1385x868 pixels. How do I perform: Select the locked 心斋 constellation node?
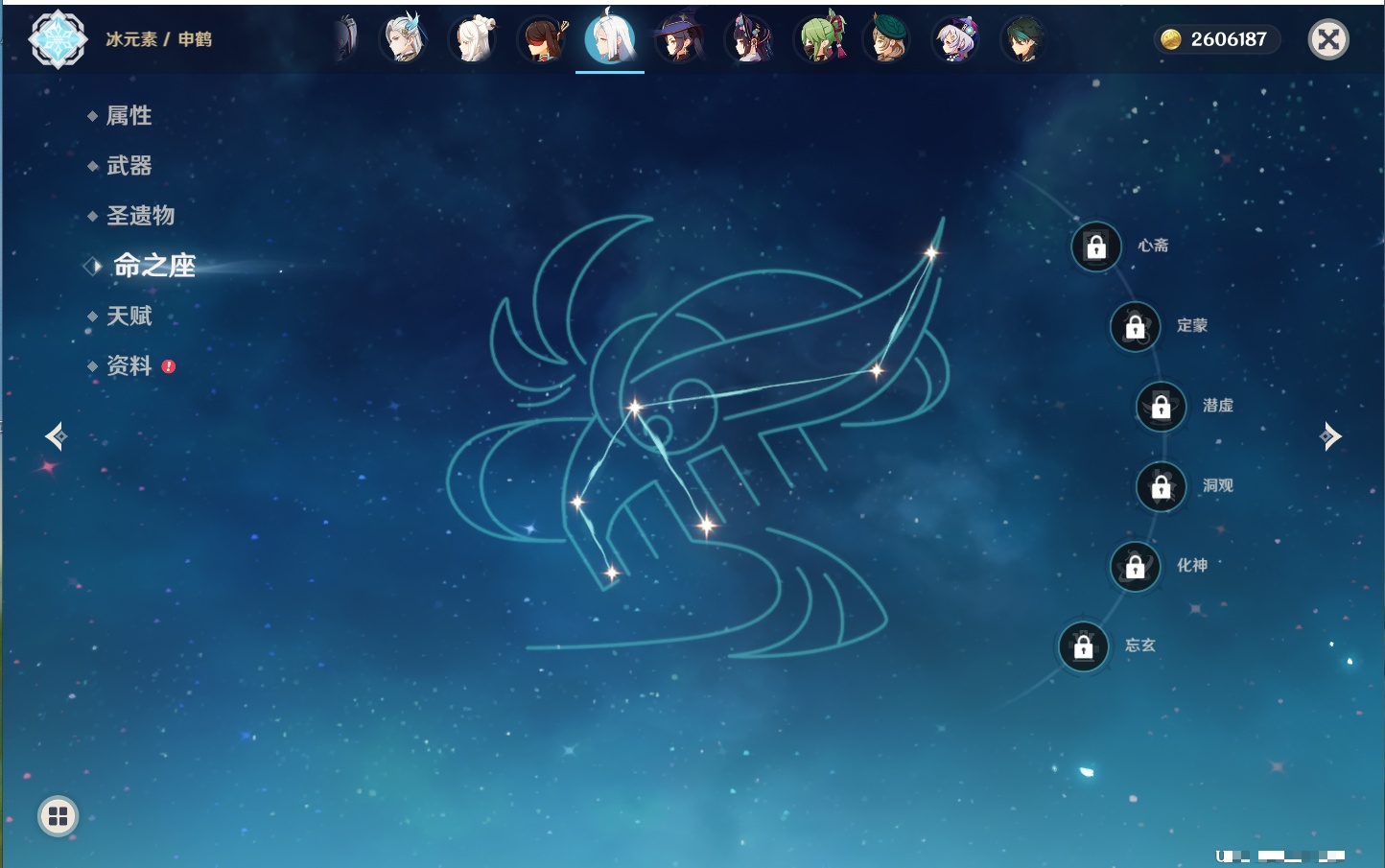click(1096, 246)
